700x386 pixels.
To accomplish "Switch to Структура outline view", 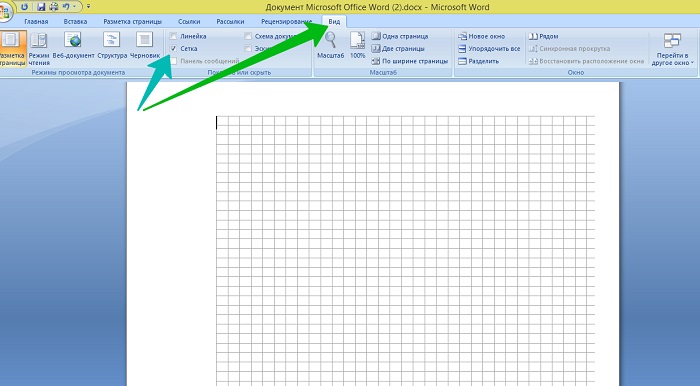I will [x=112, y=46].
